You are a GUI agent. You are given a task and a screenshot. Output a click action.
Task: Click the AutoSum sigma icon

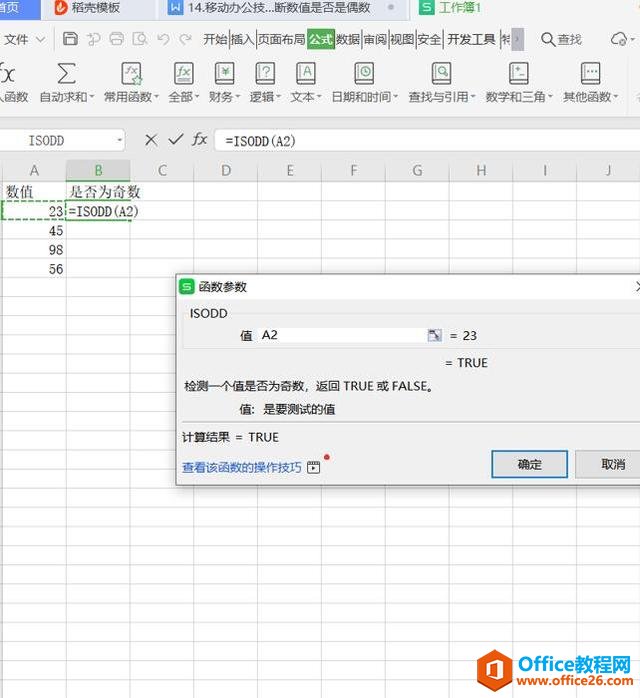click(x=66, y=73)
